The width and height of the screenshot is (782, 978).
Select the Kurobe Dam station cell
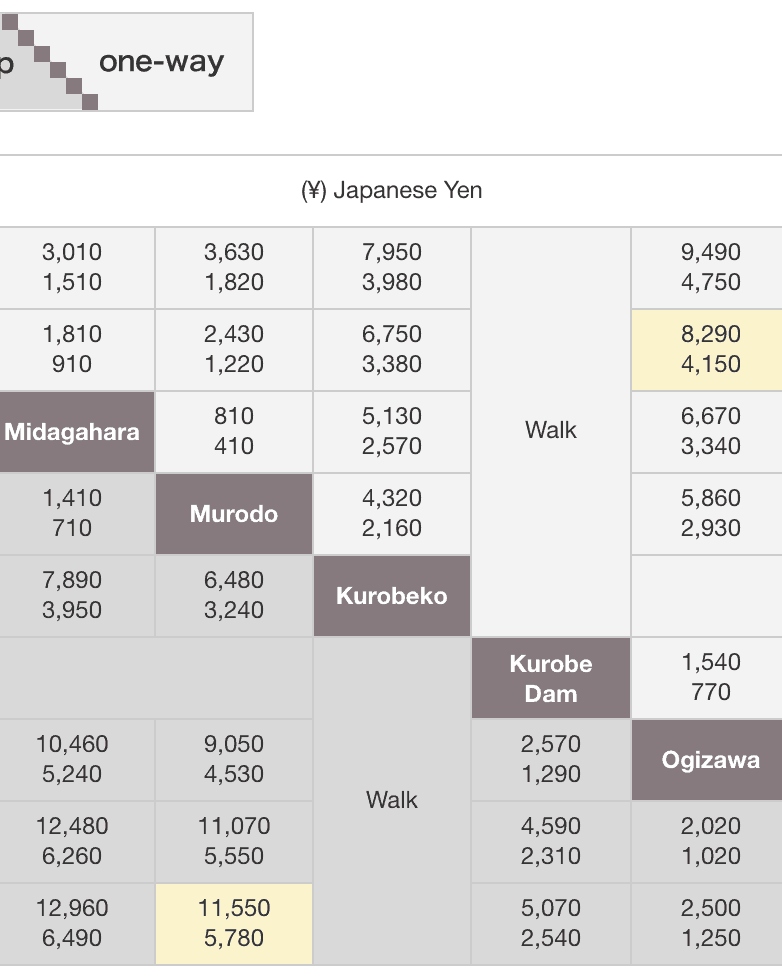pyautogui.click(x=551, y=678)
